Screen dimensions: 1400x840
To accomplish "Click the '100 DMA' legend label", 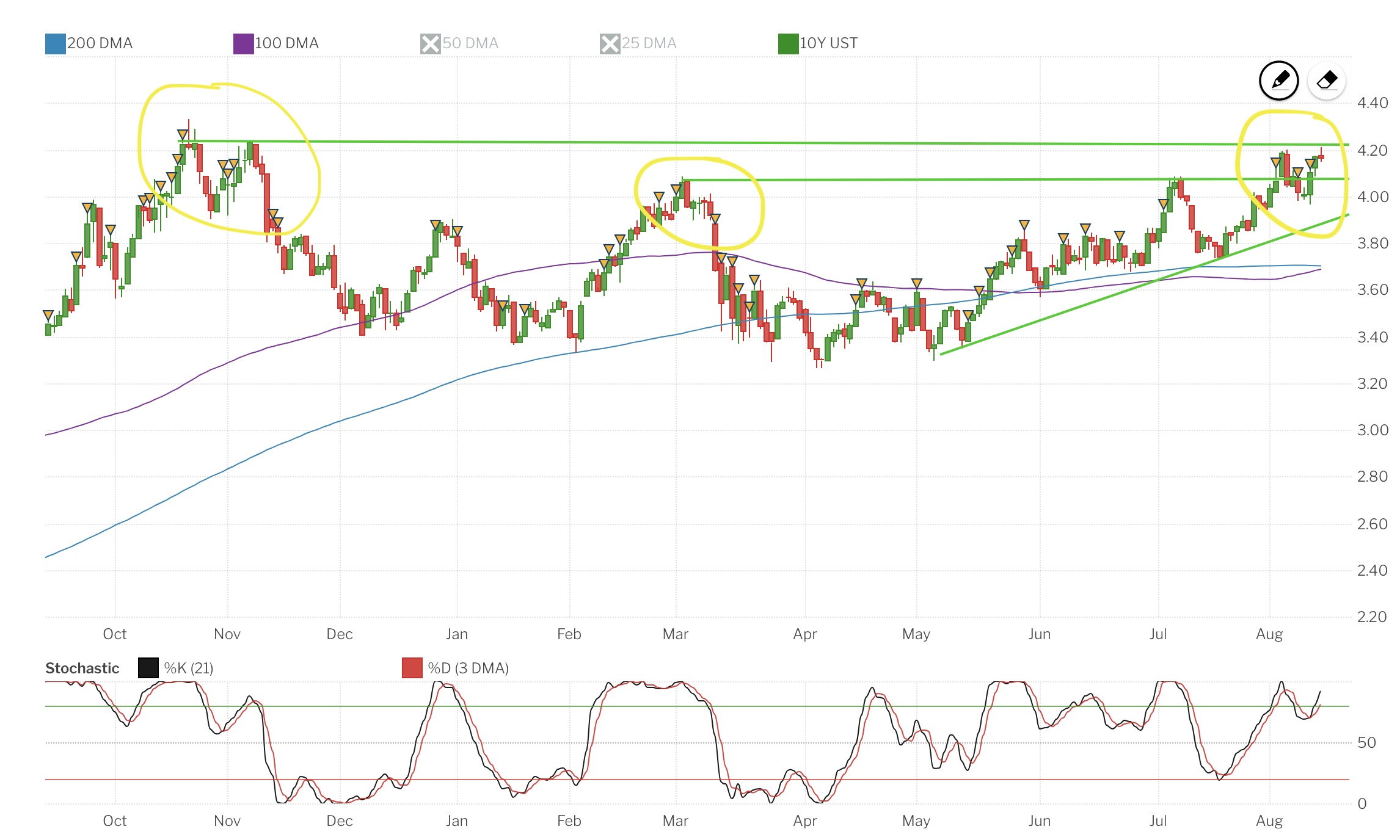I will click(x=286, y=43).
